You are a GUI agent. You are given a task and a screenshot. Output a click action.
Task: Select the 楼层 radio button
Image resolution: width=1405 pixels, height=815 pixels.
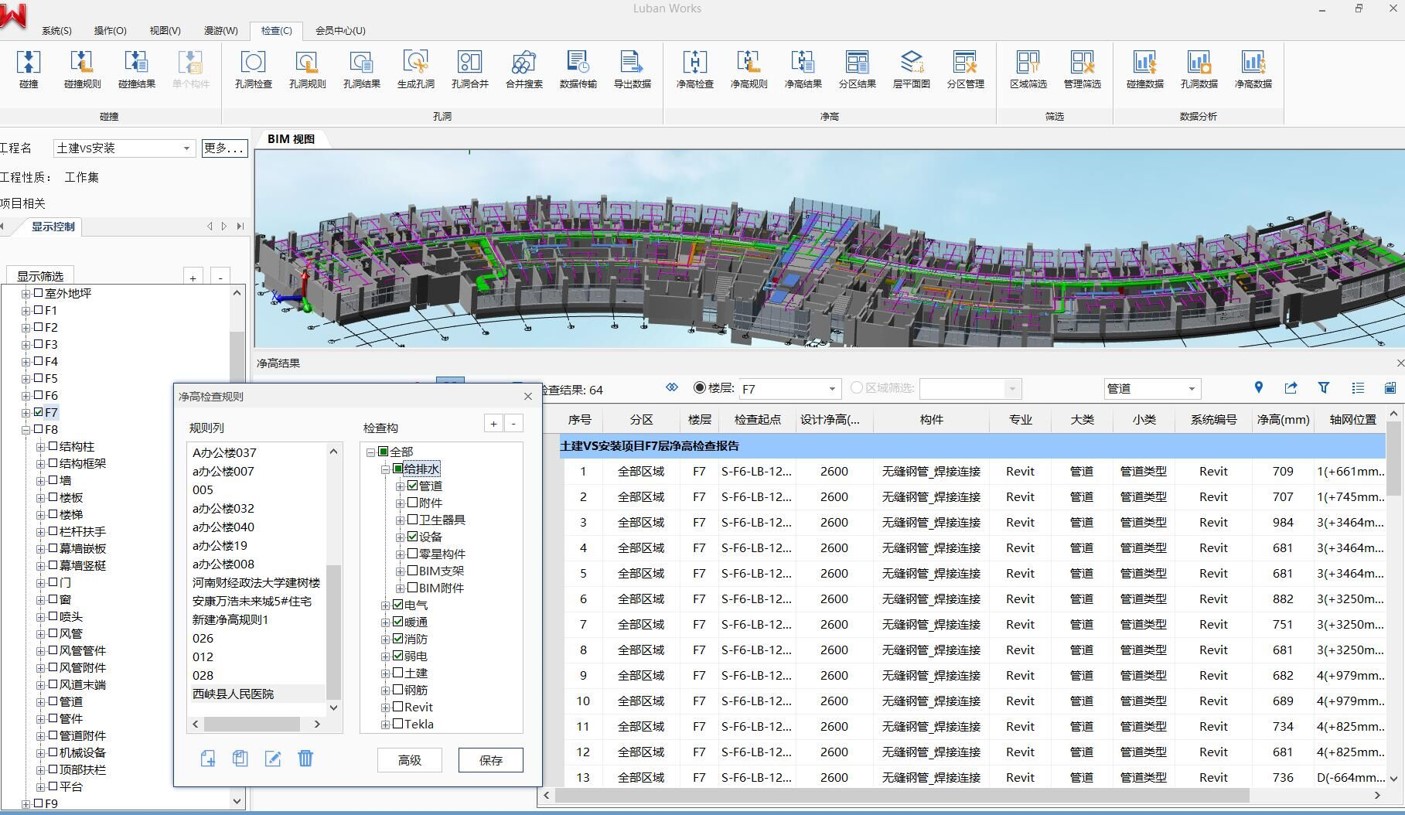pos(700,388)
